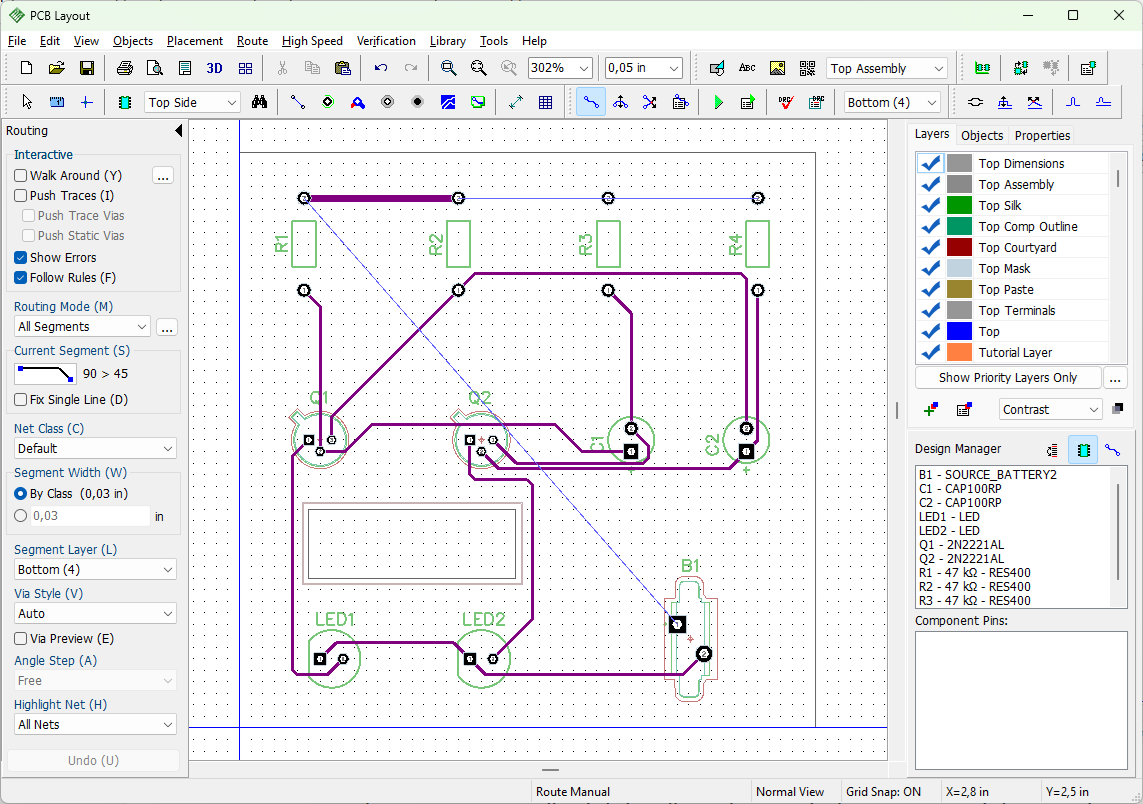Choose the Place Copper Pour tool
The height and width of the screenshot is (804, 1143).
click(448, 102)
